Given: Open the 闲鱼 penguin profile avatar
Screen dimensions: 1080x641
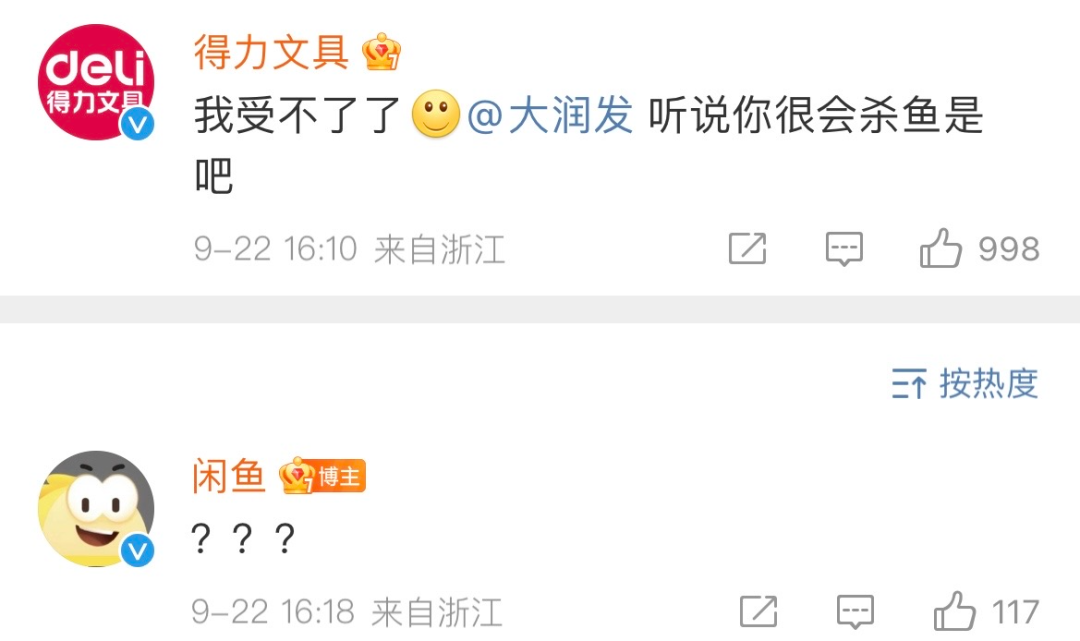Looking at the screenshot, I should [96, 509].
